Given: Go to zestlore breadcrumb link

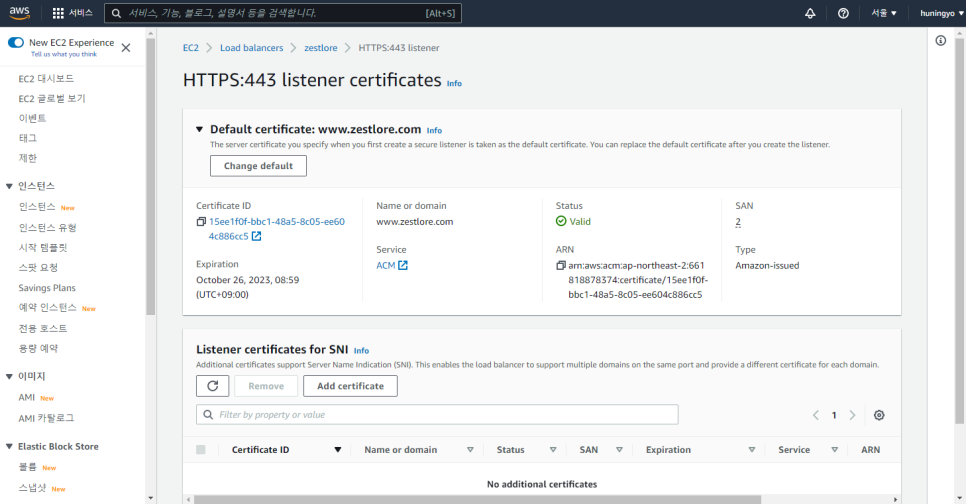Looking at the screenshot, I should [321, 47].
